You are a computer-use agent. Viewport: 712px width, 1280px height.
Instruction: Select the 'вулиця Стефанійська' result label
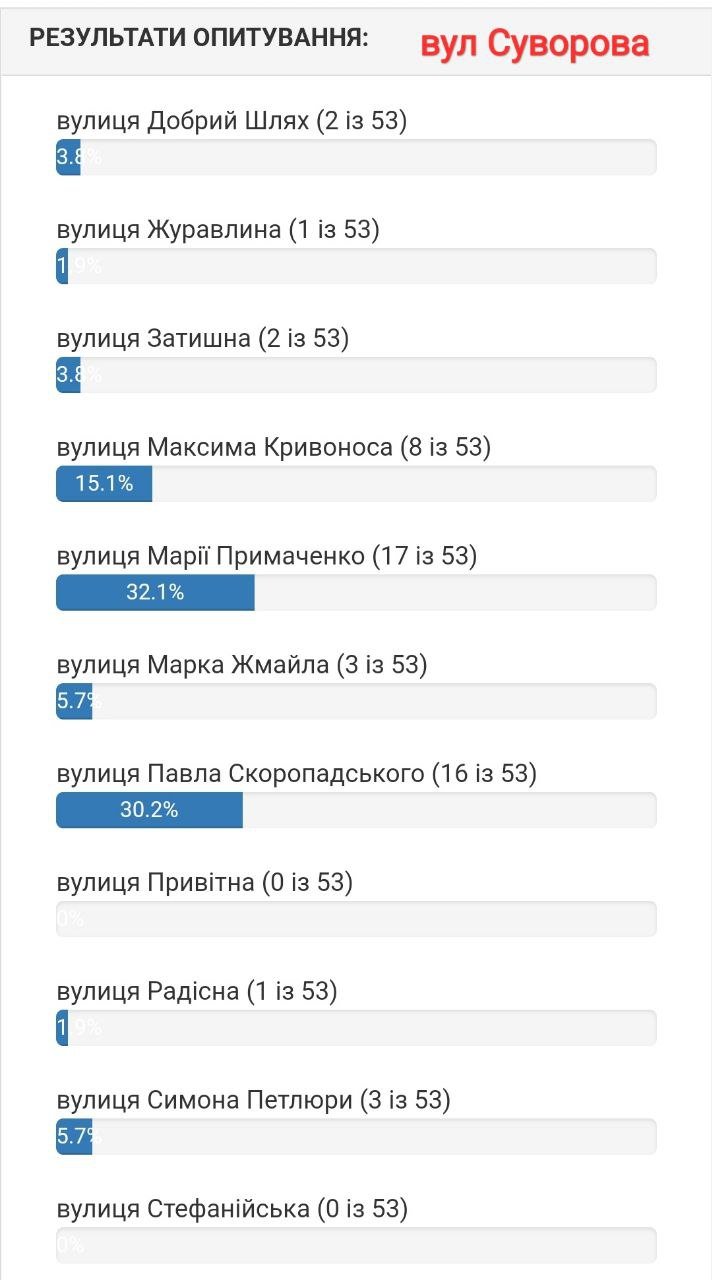click(x=232, y=1210)
